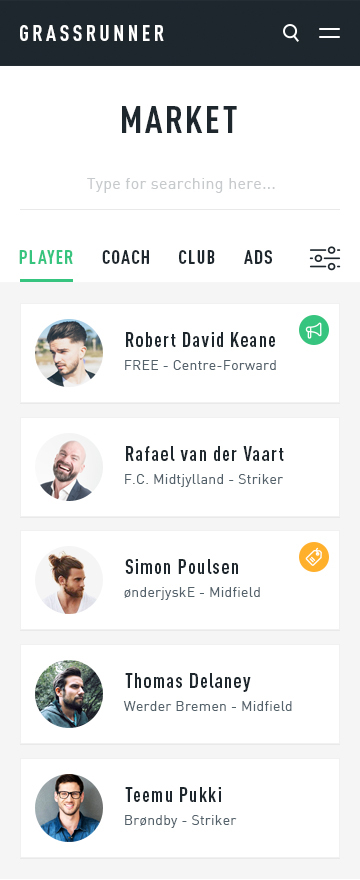Switch to the COACH tab
Screen dimensions: 360x880
(x=126, y=258)
